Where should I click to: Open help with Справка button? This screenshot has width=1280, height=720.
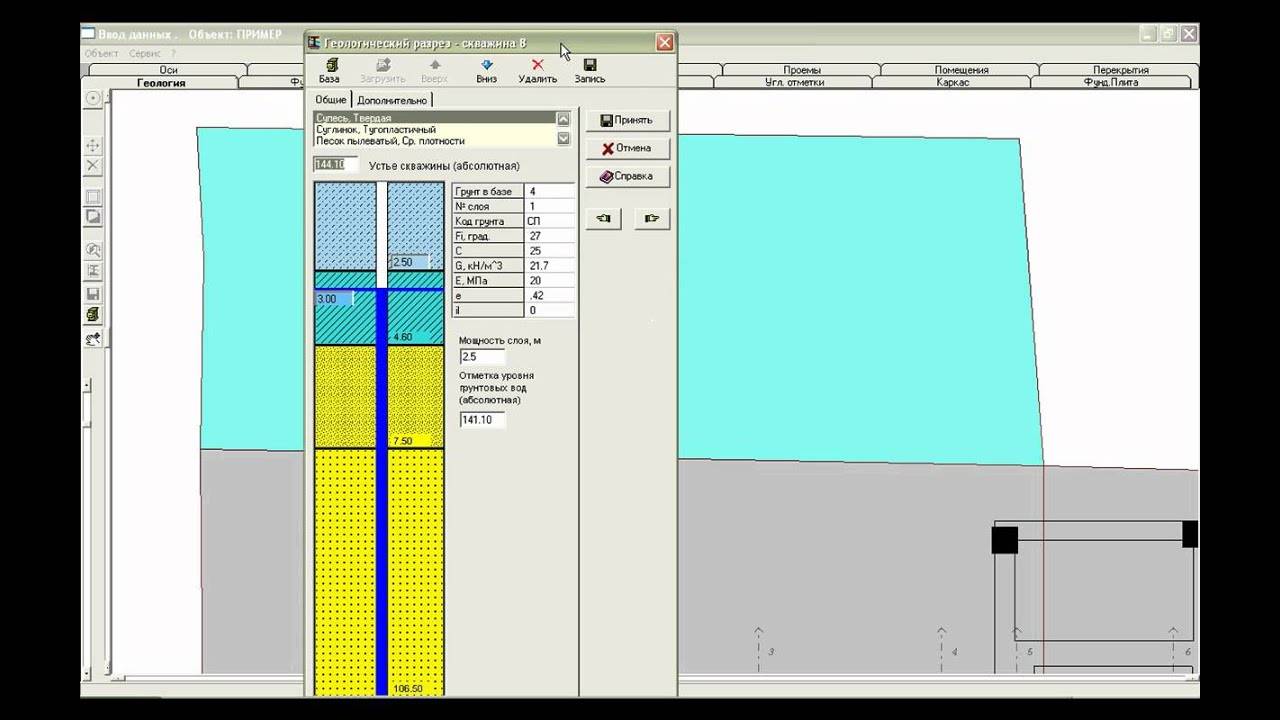click(627, 176)
